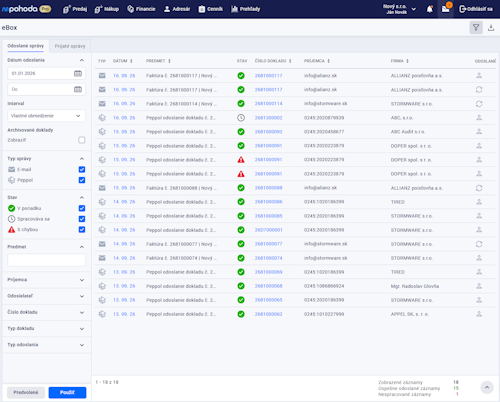500x402 pixels.
Task: Open document number link 2681000088
Action: click(268, 188)
